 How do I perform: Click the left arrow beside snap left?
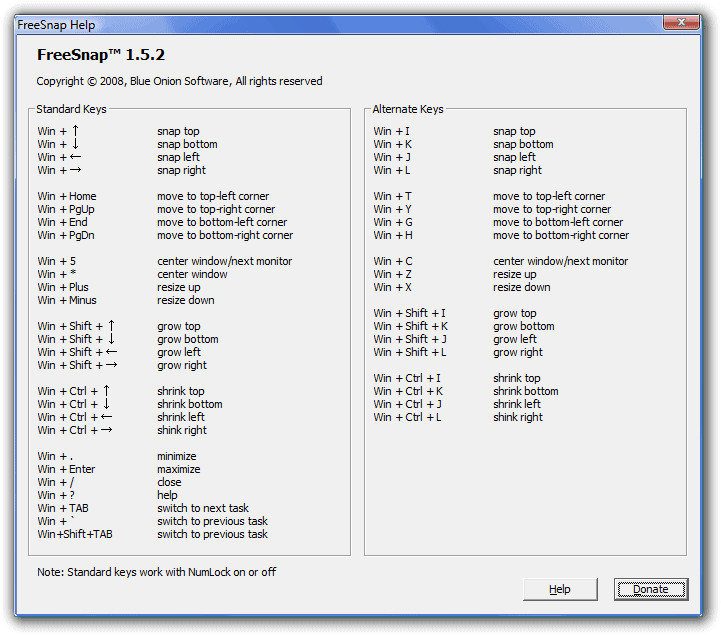[x=77, y=157]
